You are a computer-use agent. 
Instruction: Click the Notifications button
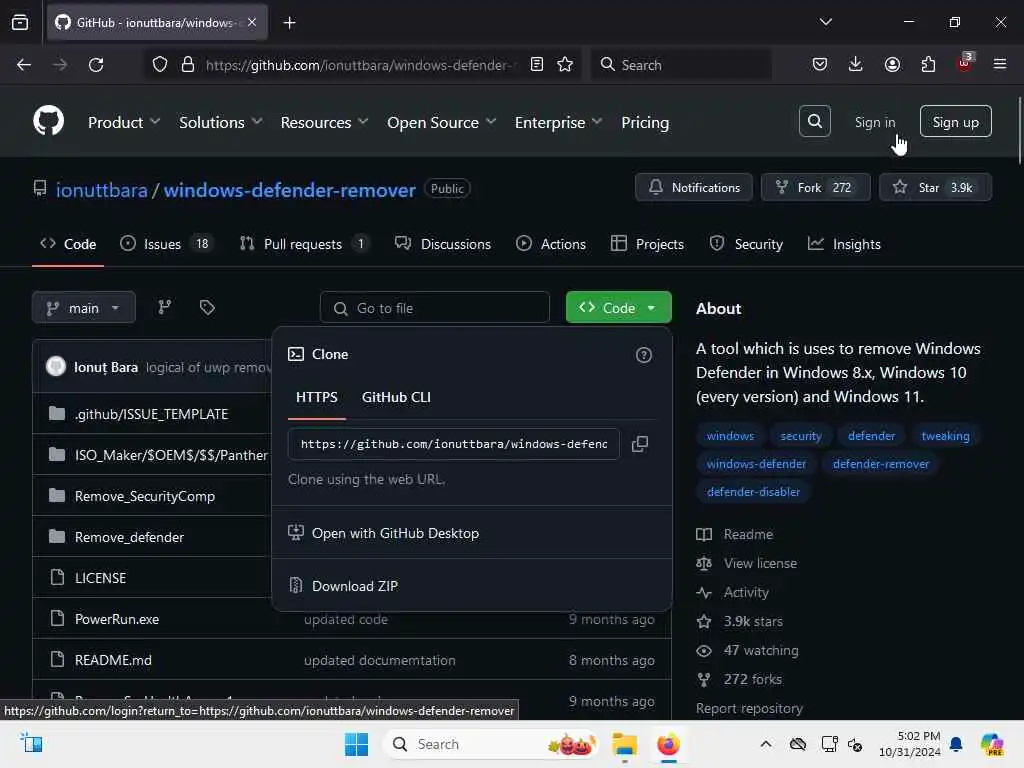coord(694,187)
